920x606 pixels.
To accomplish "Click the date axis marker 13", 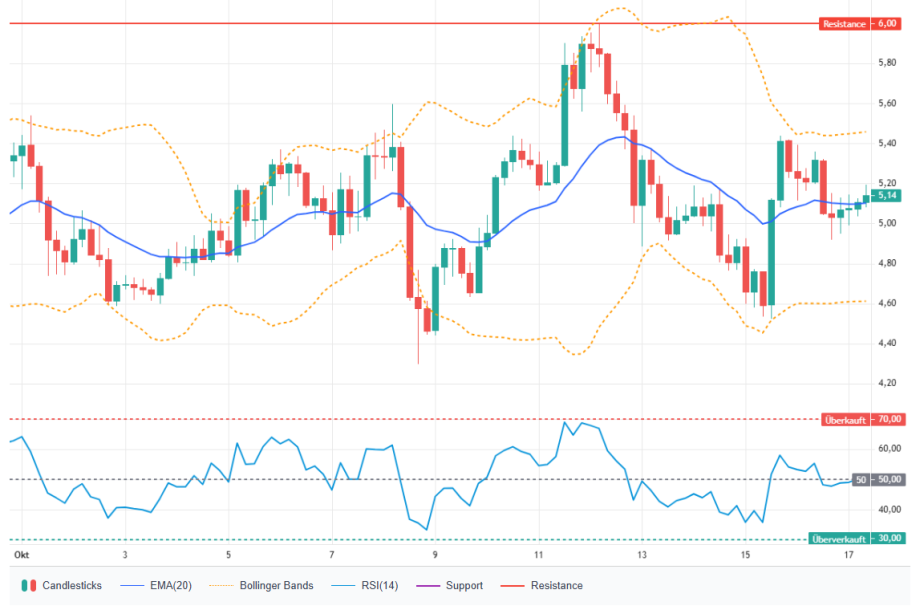I will 642,555.
